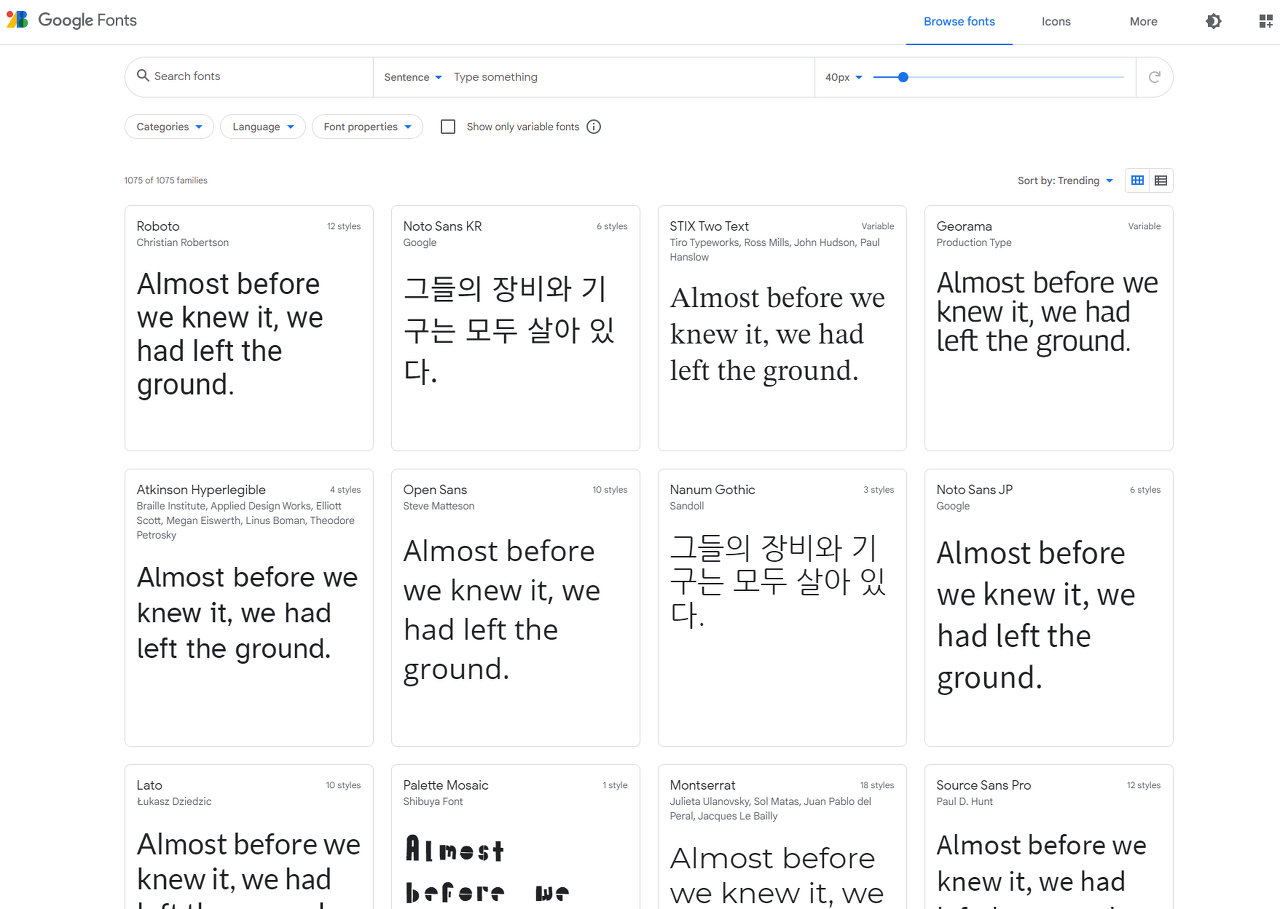Click 'Paul D. Hunt' designer text
The height and width of the screenshot is (909, 1280).
[965, 802]
